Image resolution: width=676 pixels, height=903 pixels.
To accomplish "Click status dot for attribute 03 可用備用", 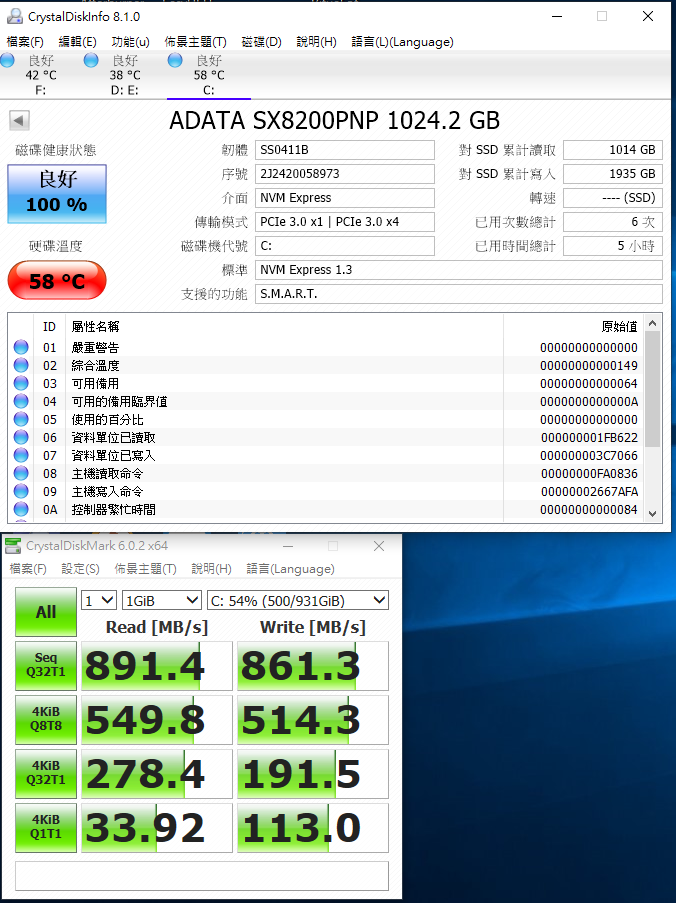I will [21, 383].
